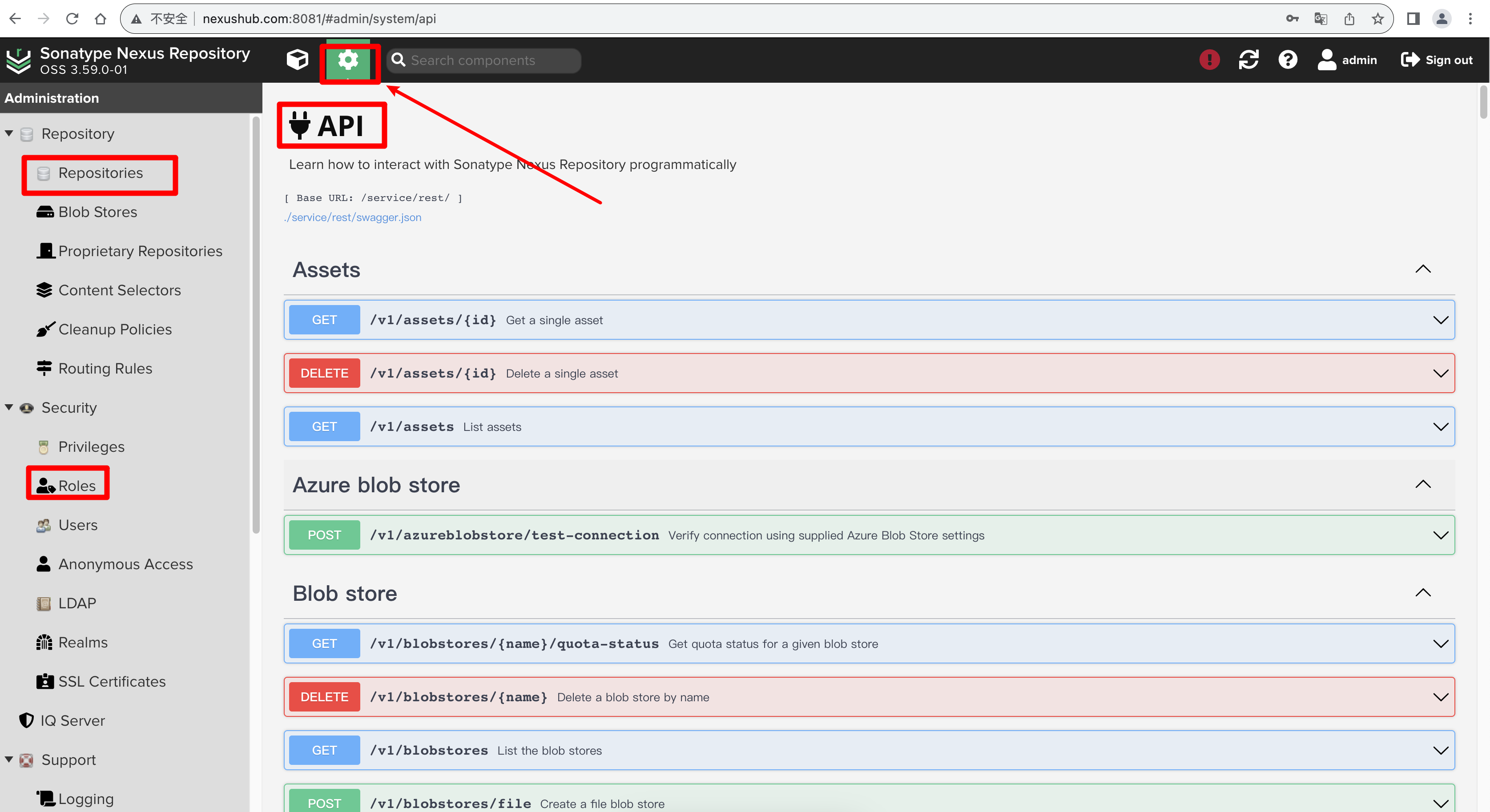Open the Help question mark icon
This screenshot has width=1490, height=812.
pos(1288,60)
